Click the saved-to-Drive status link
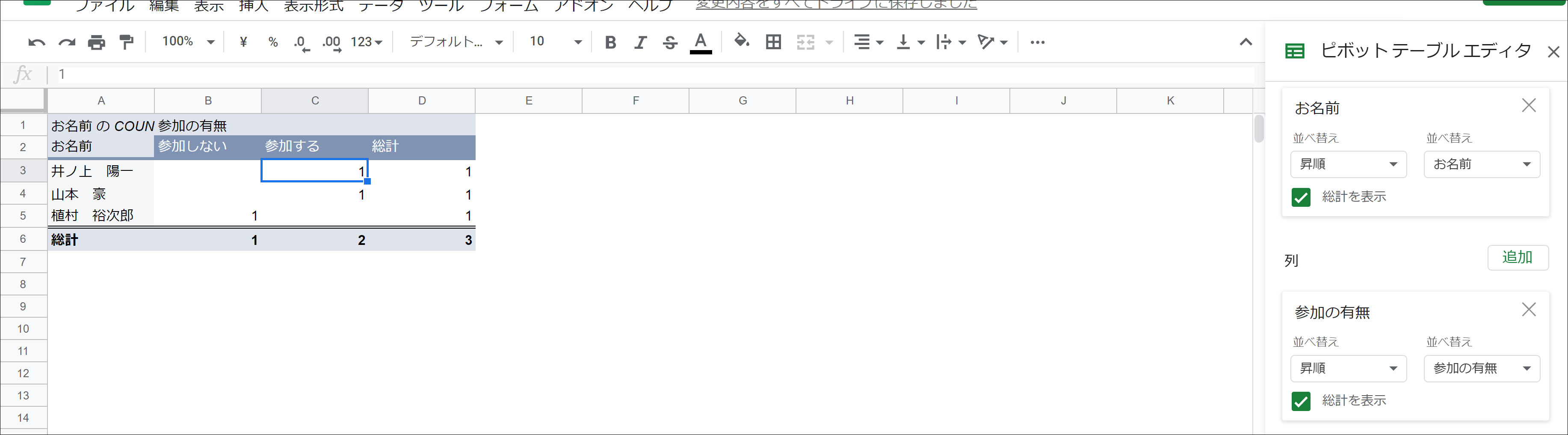This screenshot has width=1568, height=435. 836,5
